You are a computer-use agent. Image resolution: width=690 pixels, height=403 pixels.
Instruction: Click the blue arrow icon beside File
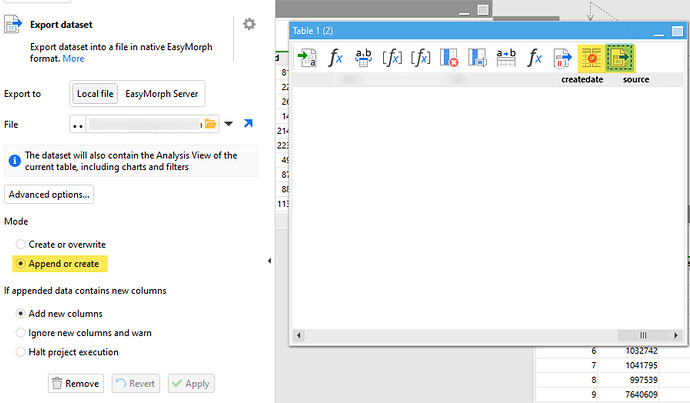pos(248,124)
